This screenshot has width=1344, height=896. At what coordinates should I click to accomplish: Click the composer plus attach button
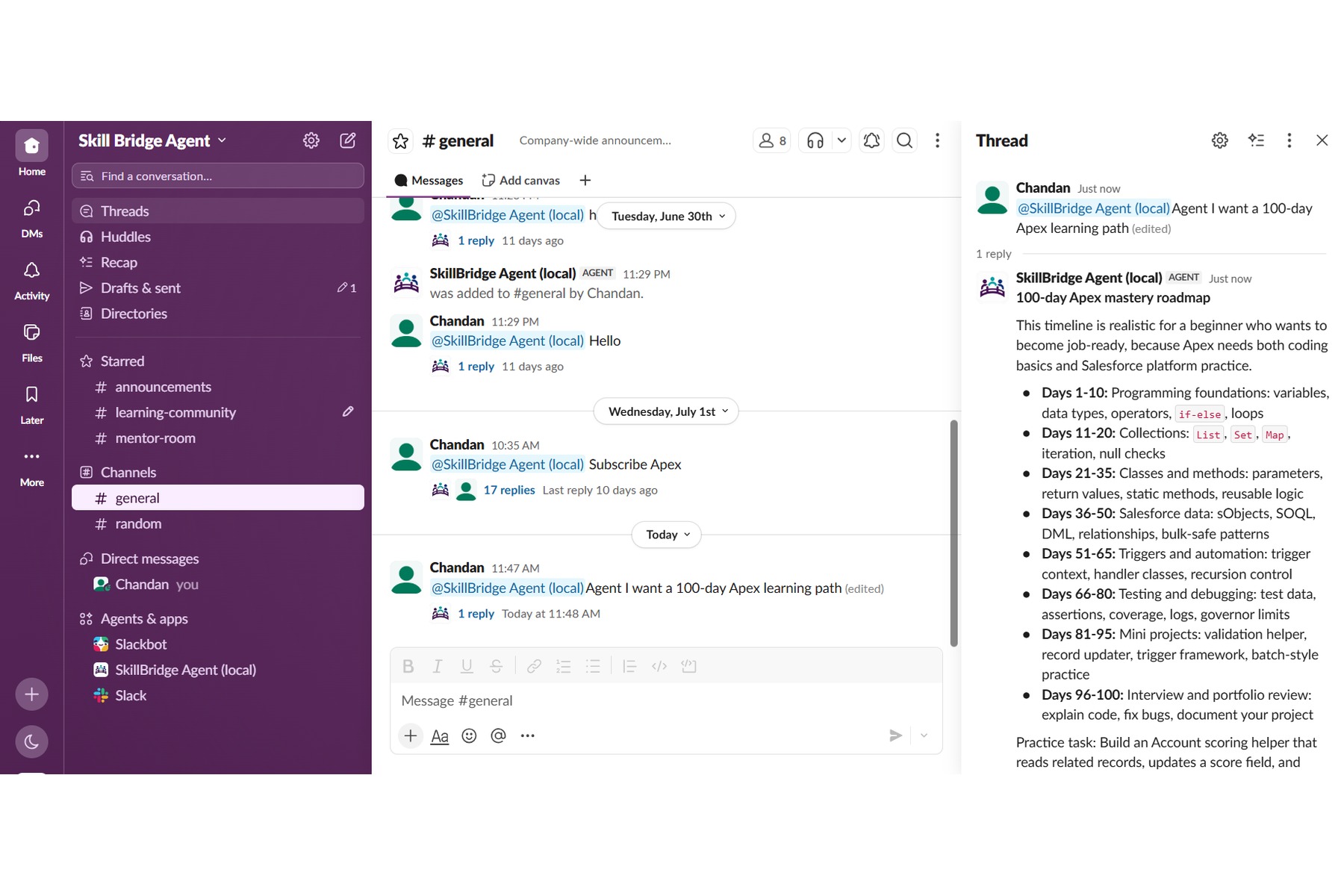[410, 735]
